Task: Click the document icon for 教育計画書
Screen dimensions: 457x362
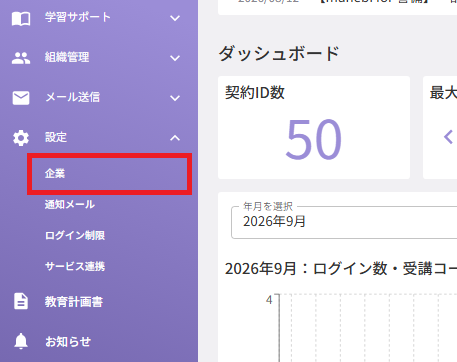Action: tap(21, 301)
